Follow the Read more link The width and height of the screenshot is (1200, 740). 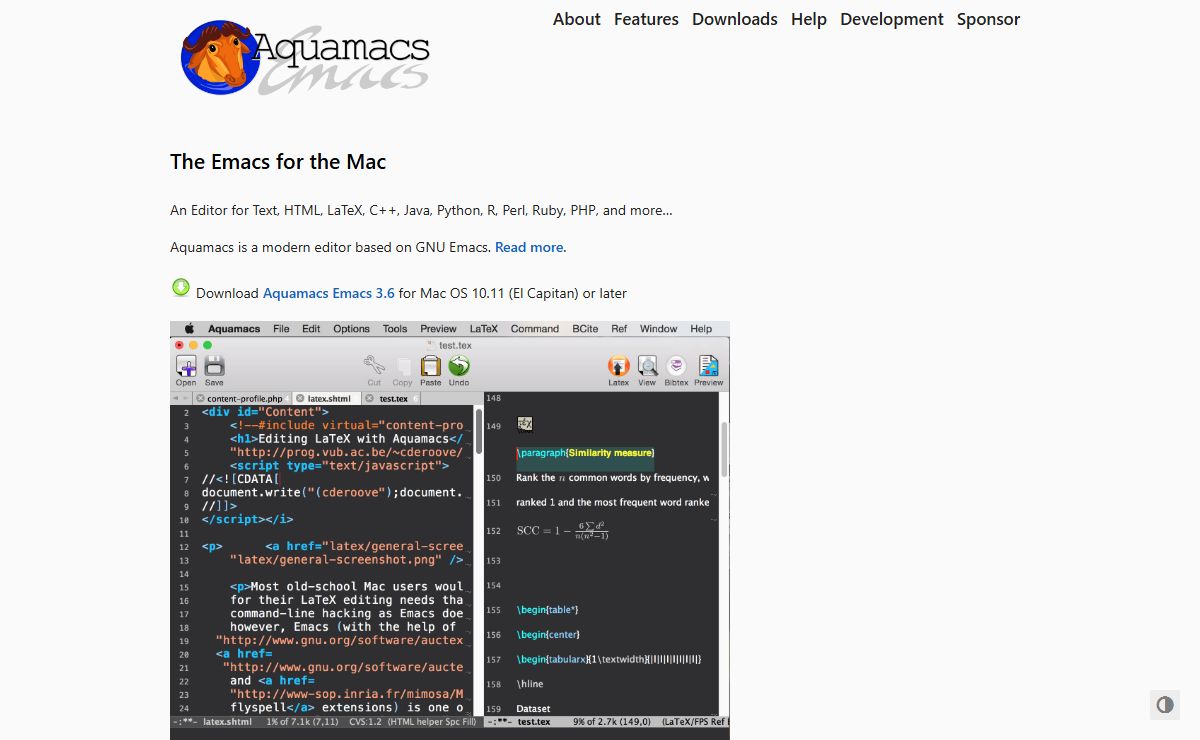tap(529, 247)
